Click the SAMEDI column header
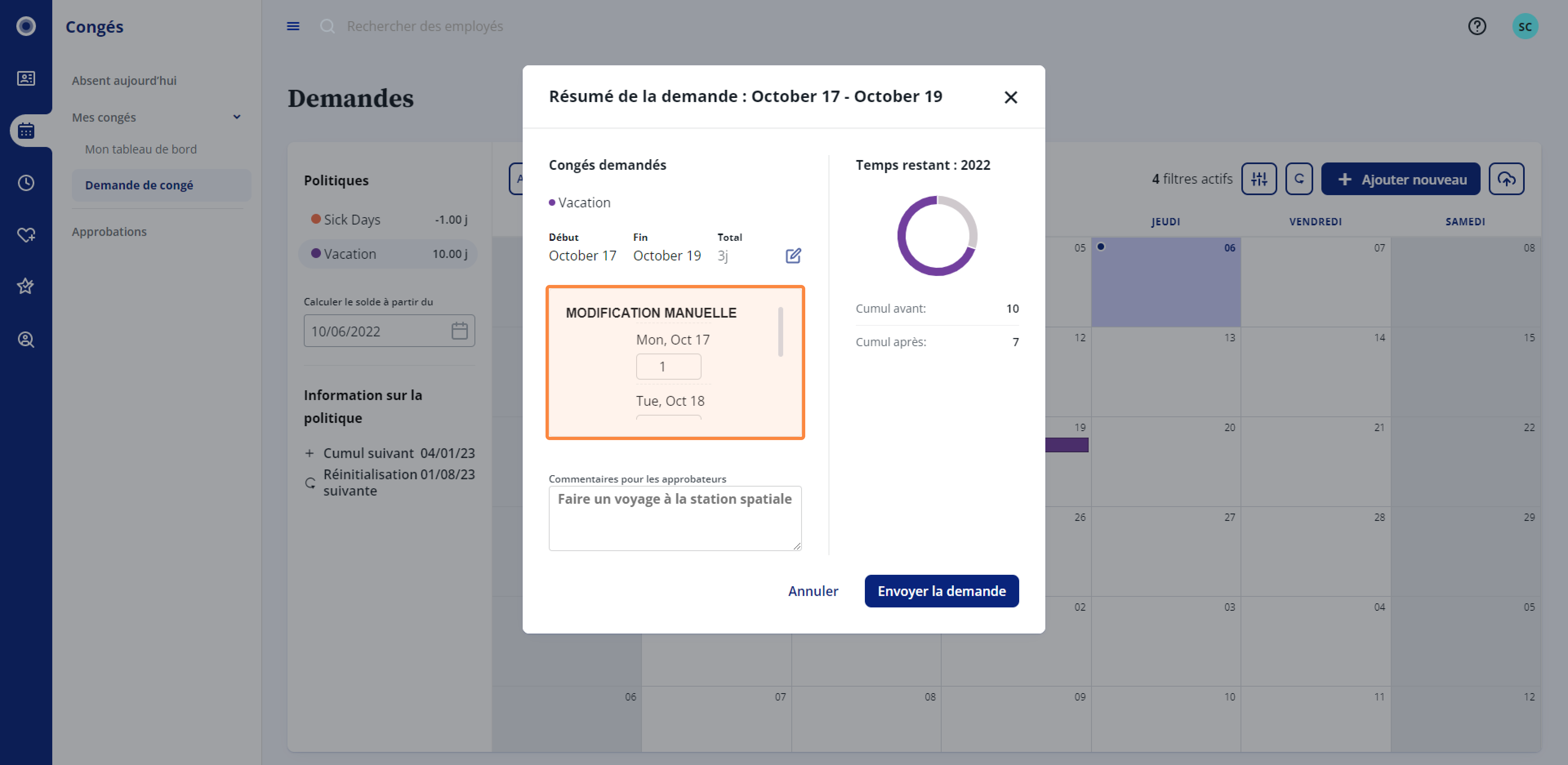 click(x=1465, y=222)
